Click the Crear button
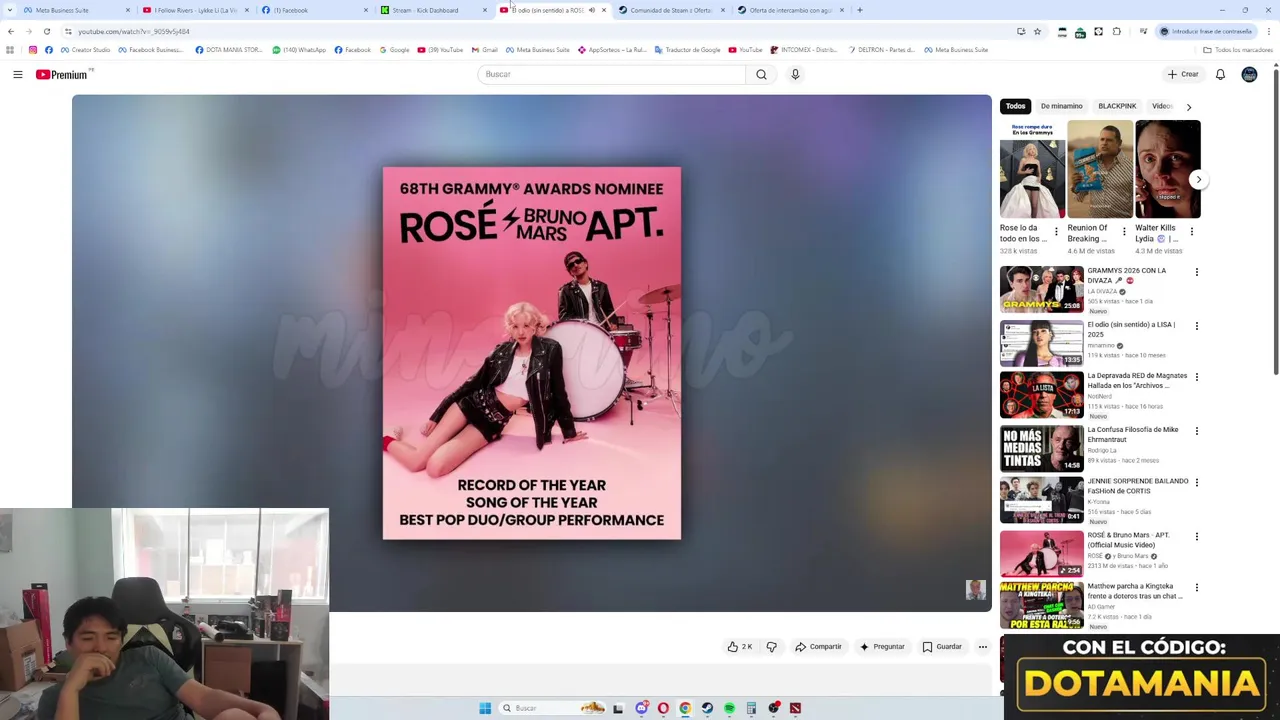 1182,74
